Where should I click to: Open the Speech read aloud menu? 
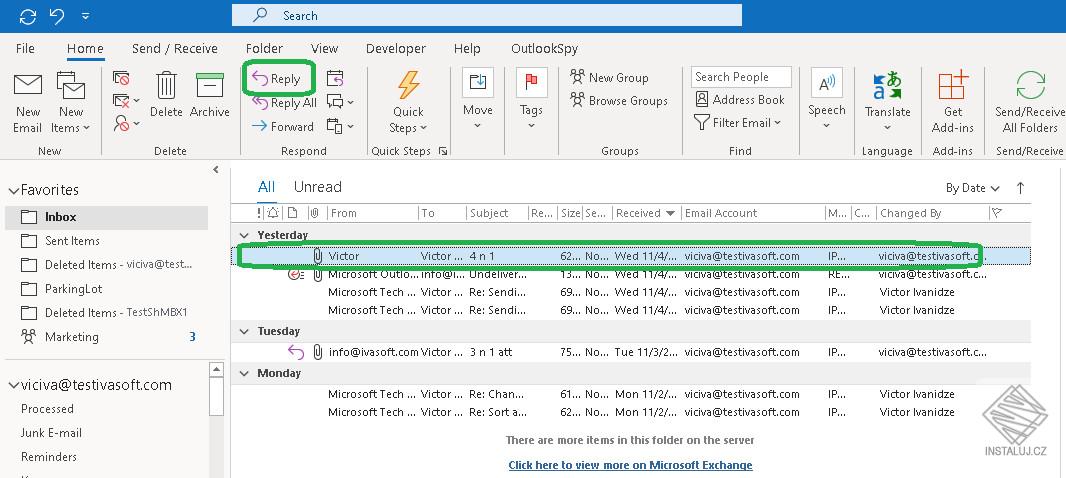(x=827, y=100)
